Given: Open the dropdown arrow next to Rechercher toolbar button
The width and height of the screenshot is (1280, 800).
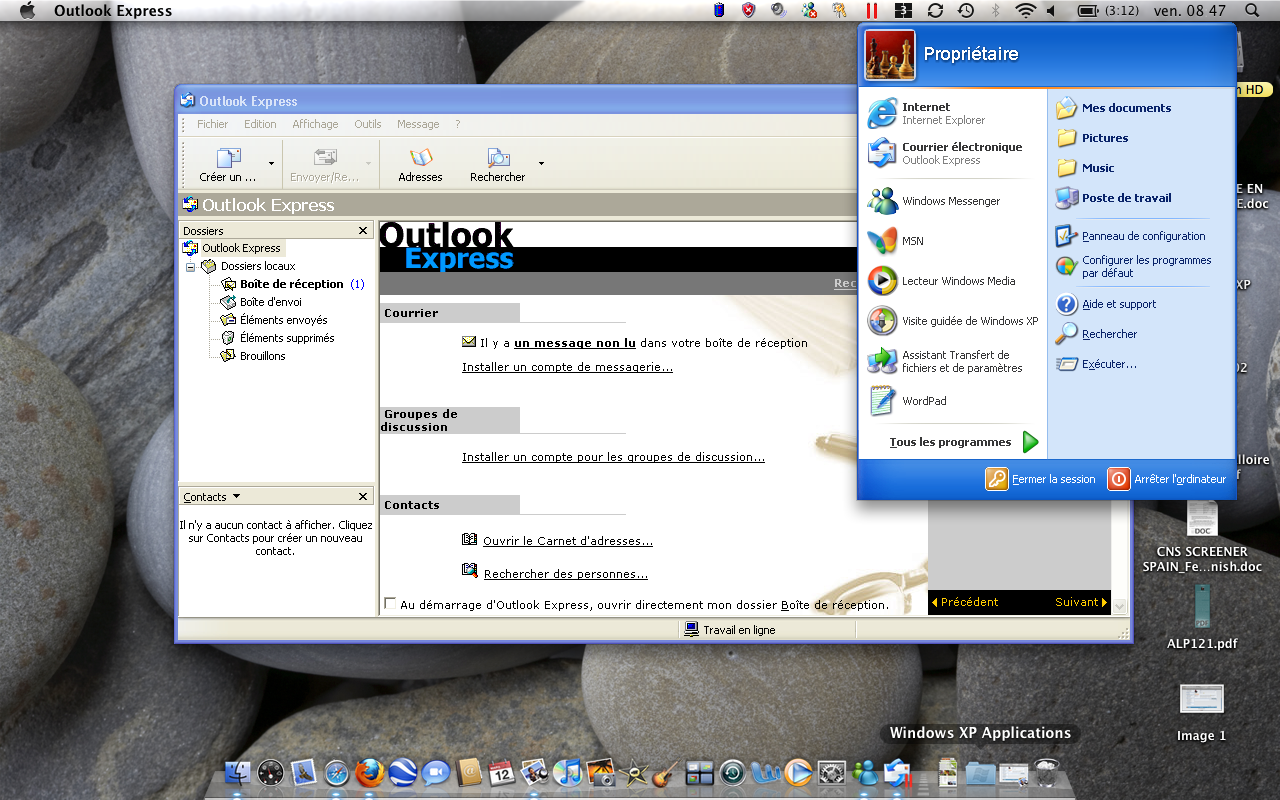Looking at the screenshot, I should click(541, 164).
